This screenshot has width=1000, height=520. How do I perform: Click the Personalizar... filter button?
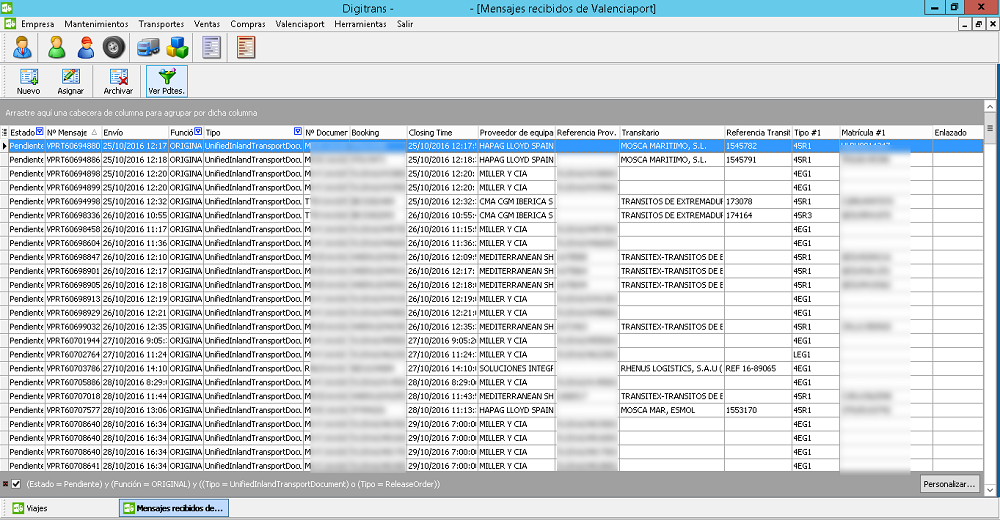click(949, 484)
